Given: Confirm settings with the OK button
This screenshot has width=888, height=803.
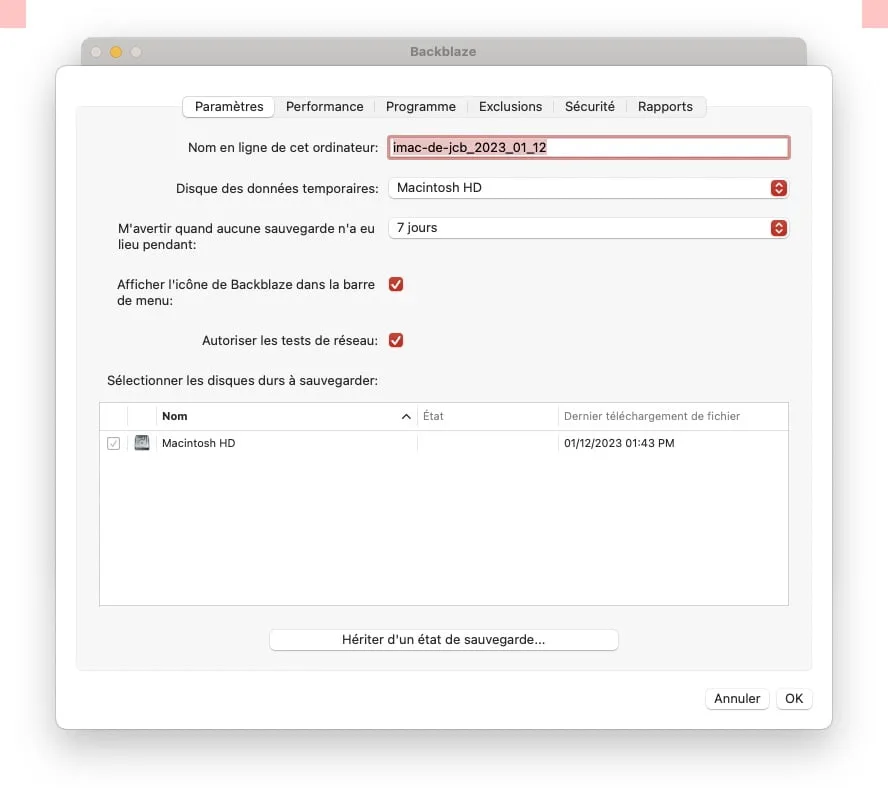Looking at the screenshot, I should [794, 698].
